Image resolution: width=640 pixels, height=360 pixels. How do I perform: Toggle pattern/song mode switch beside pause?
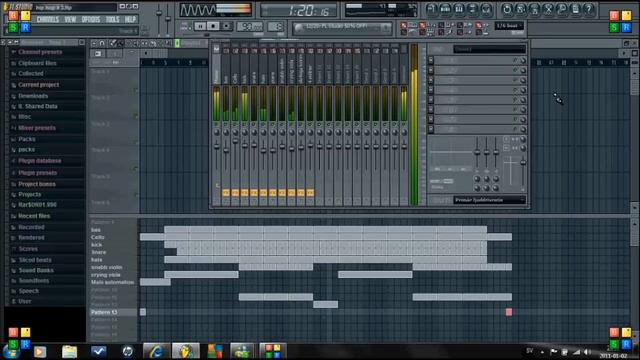tap(188, 26)
